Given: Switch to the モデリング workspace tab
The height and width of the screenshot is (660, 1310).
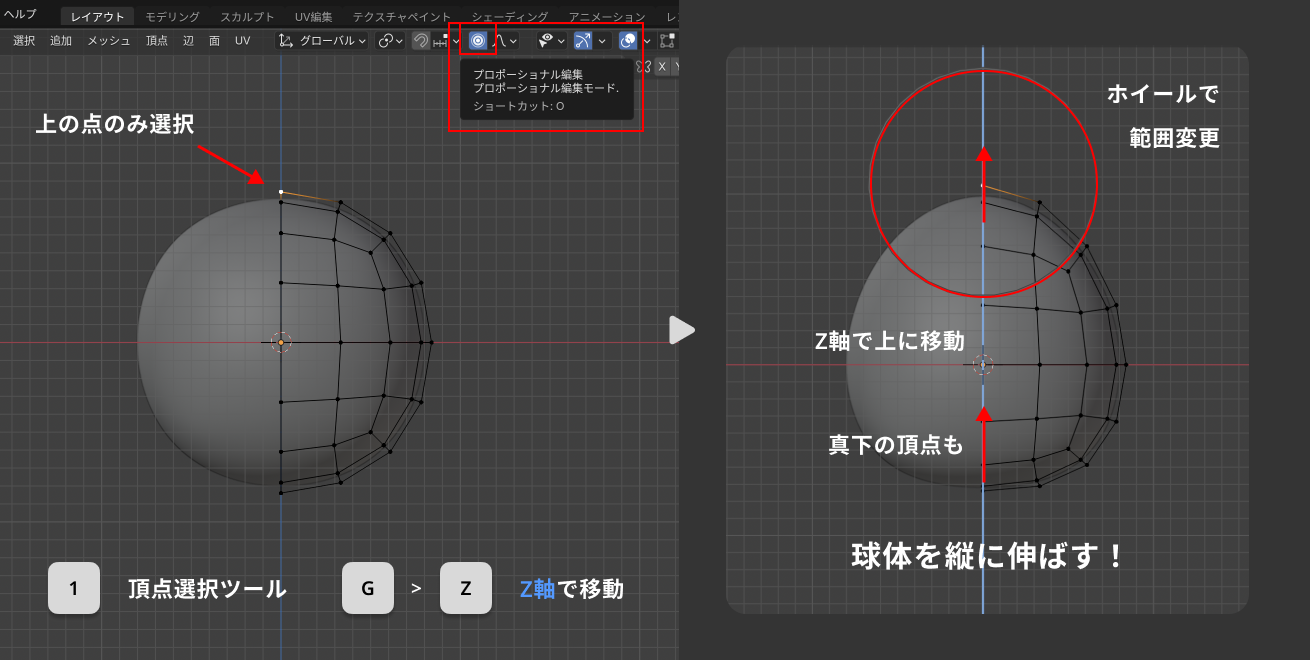Looking at the screenshot, I should (172, 17).
